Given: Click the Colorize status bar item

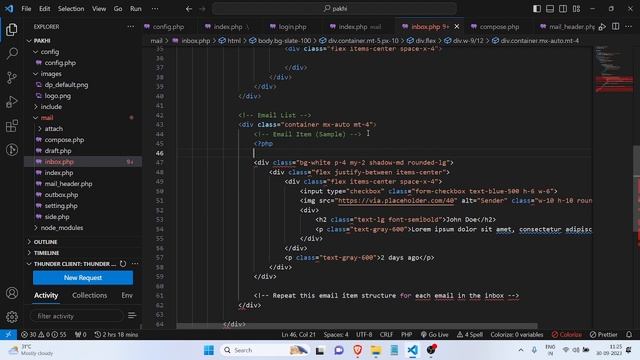Looking at the screenshot, I should [567, 334].
